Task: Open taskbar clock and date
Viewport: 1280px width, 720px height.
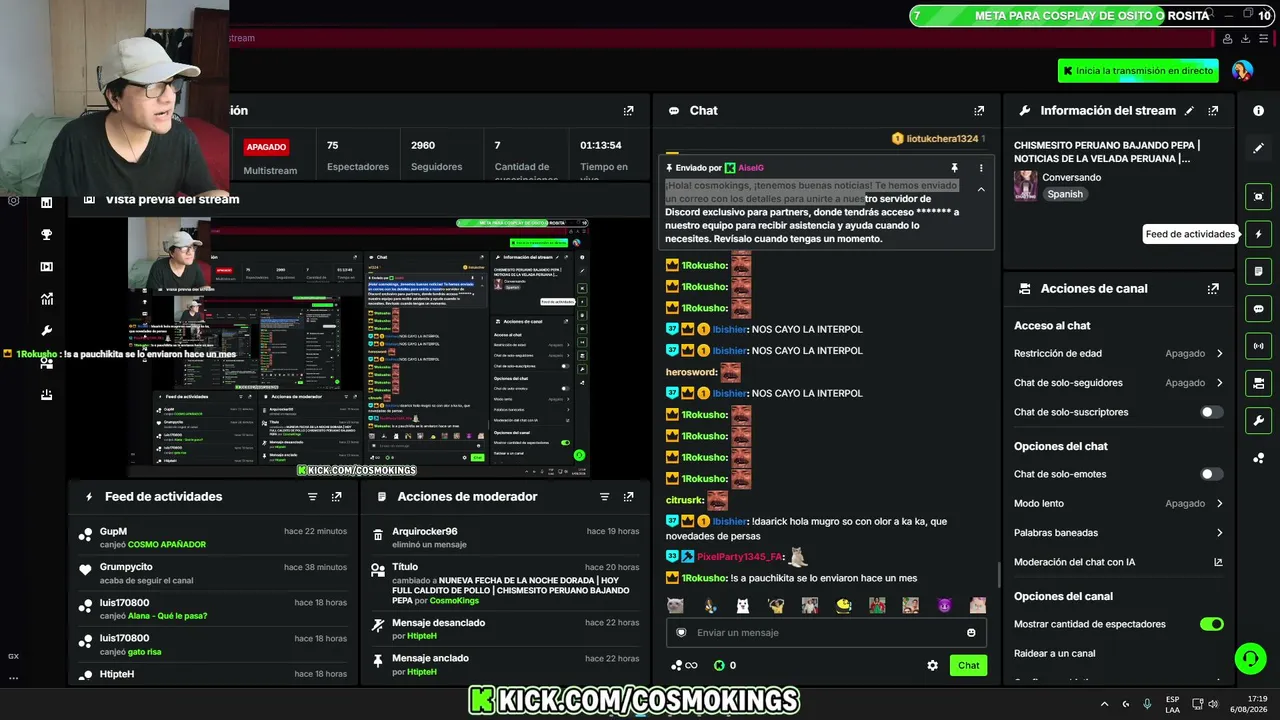Action: 1250,704
